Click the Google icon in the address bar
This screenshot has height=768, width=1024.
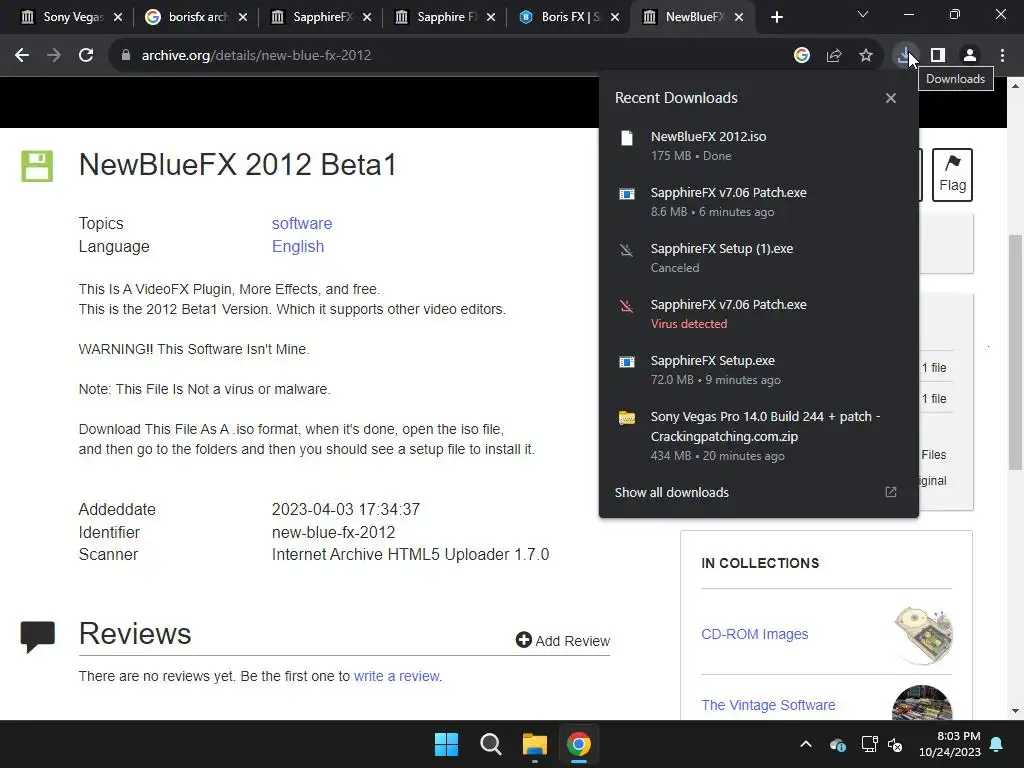pos(802,56)
